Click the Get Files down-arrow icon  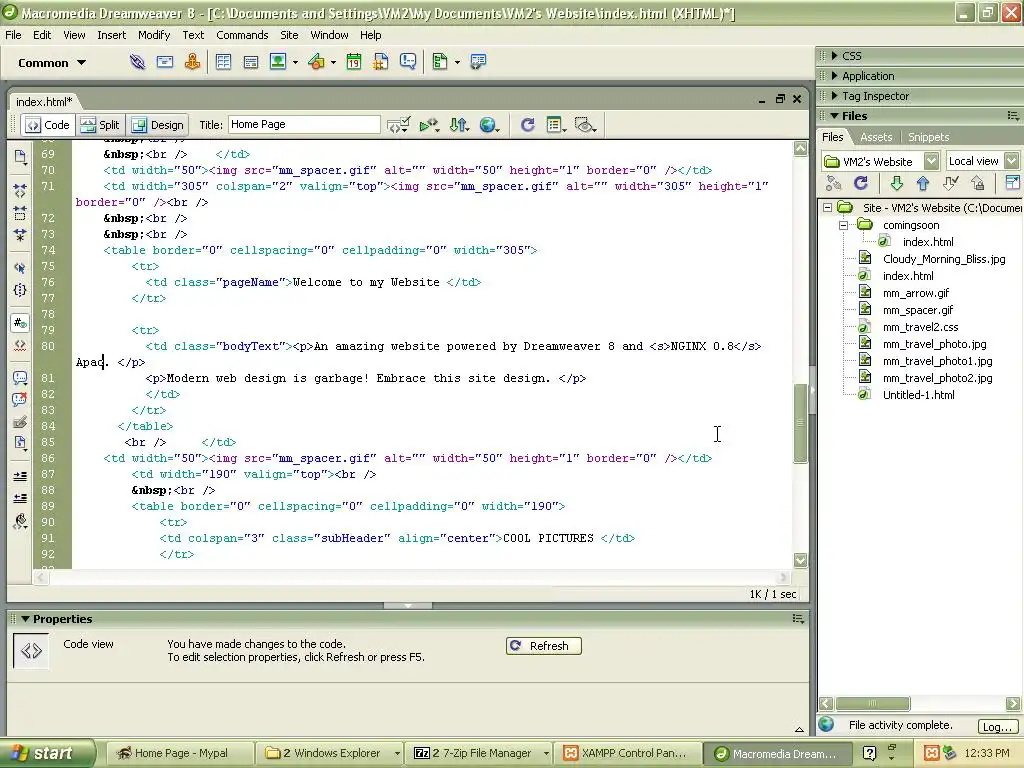point(897,184)
